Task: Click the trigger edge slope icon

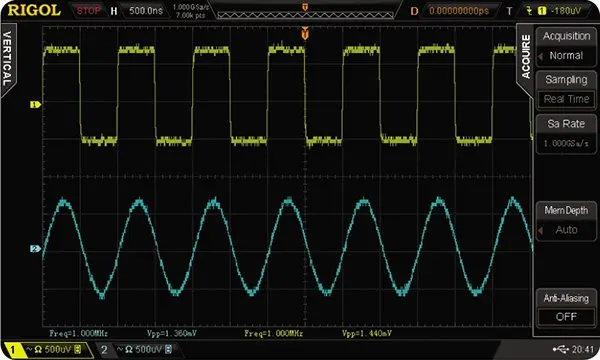Action: (x=529, y=11)
